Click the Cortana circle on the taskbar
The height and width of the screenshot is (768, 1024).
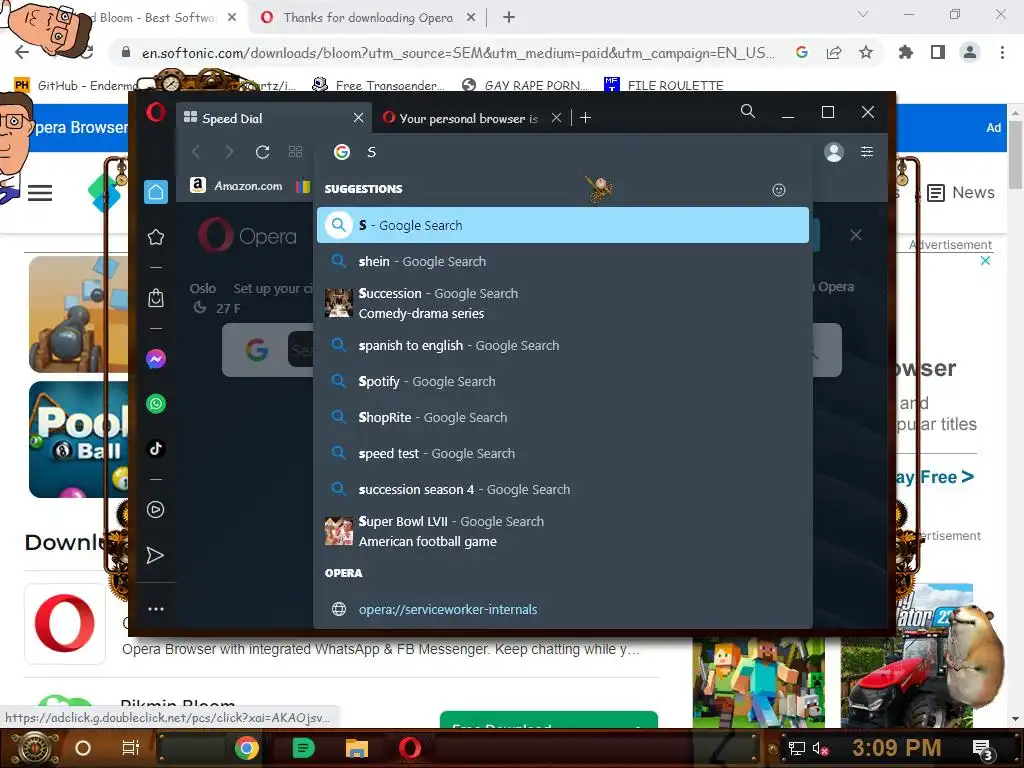(83, 748)
